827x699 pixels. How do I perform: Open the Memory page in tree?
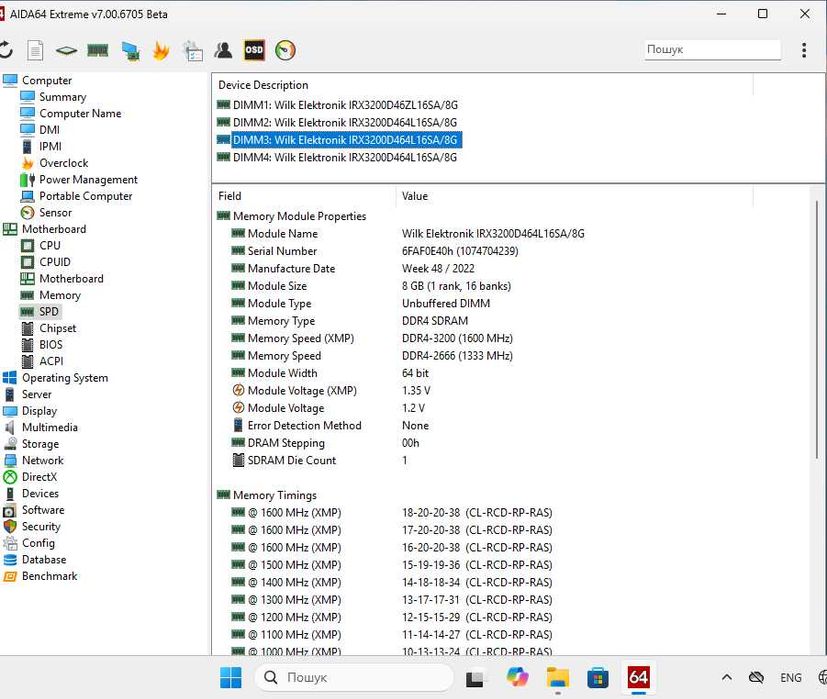pyautogui.click(x=60, y=295)
